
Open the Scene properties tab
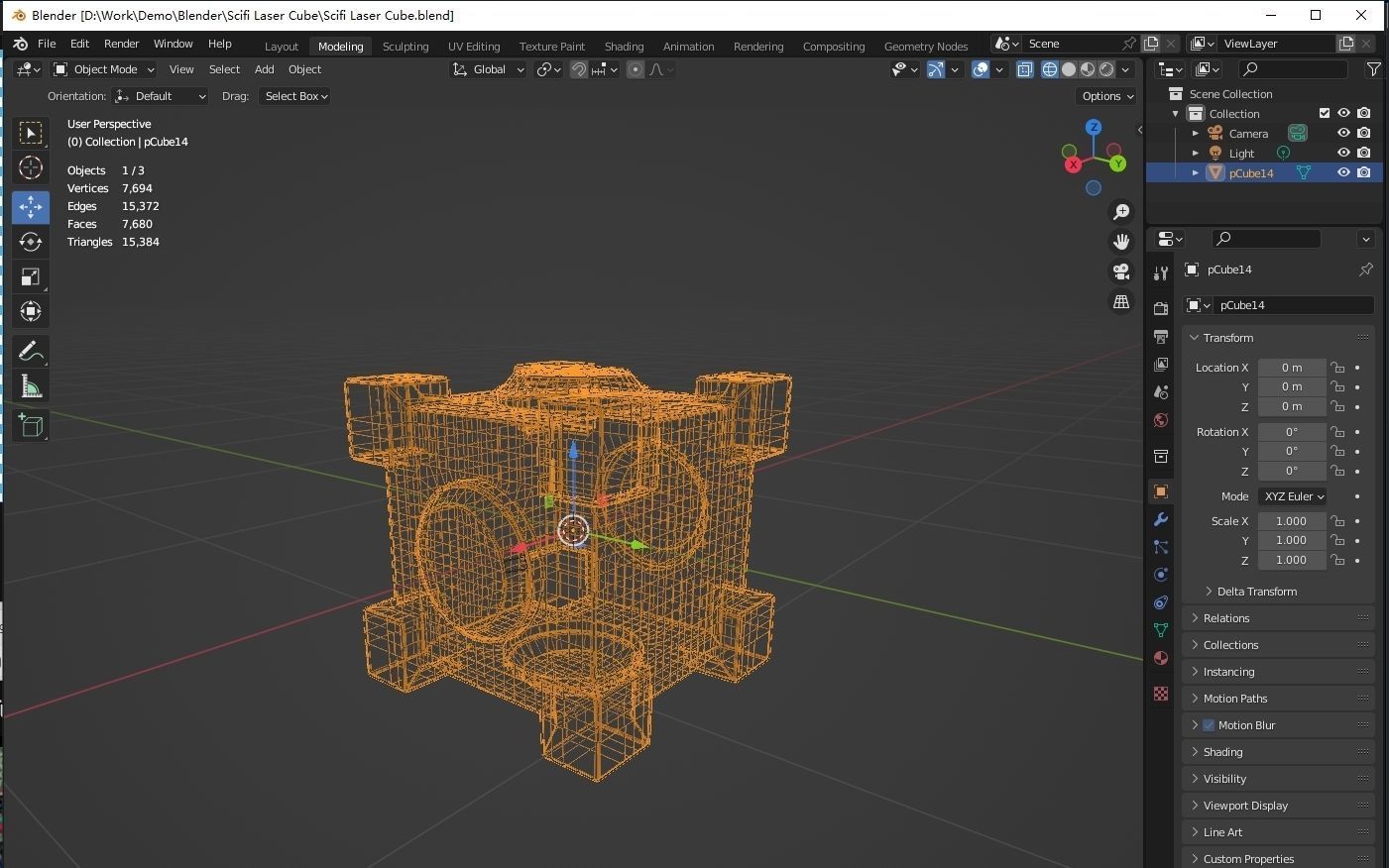tap(1161, 392)
